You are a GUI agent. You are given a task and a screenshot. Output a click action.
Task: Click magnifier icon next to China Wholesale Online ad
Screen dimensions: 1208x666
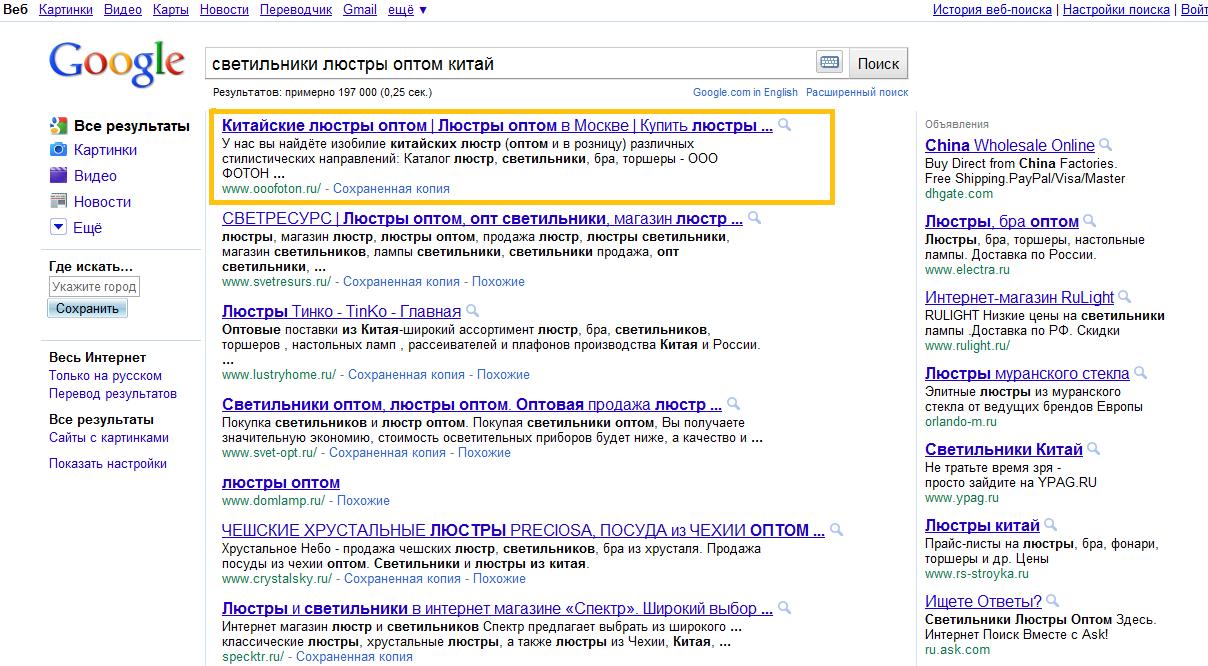pyautogui.click(x=1106, y=145)
